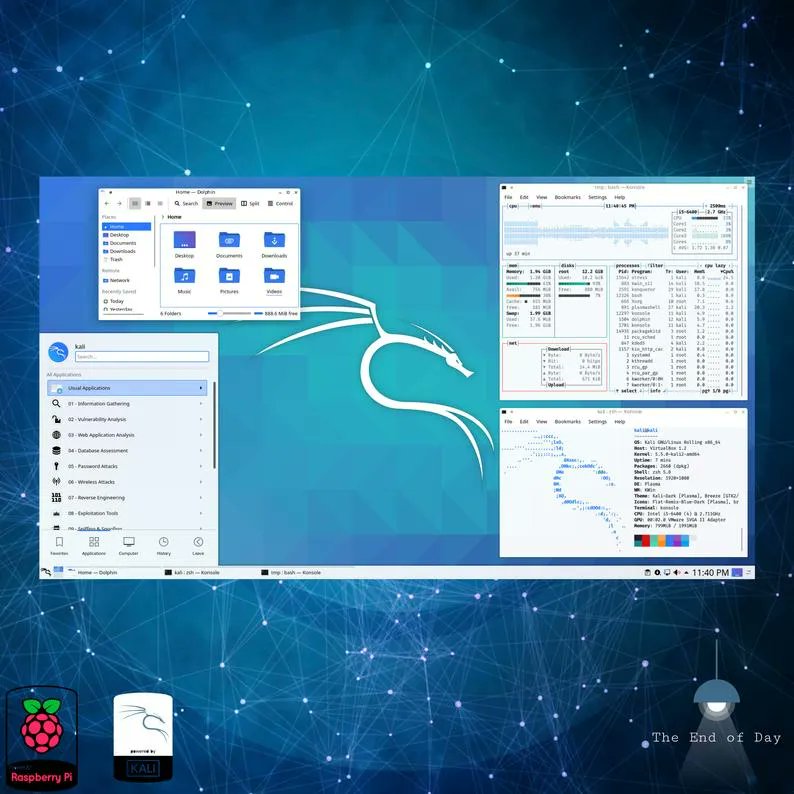Switch to Computer tab in launcher

pos(129,546)
